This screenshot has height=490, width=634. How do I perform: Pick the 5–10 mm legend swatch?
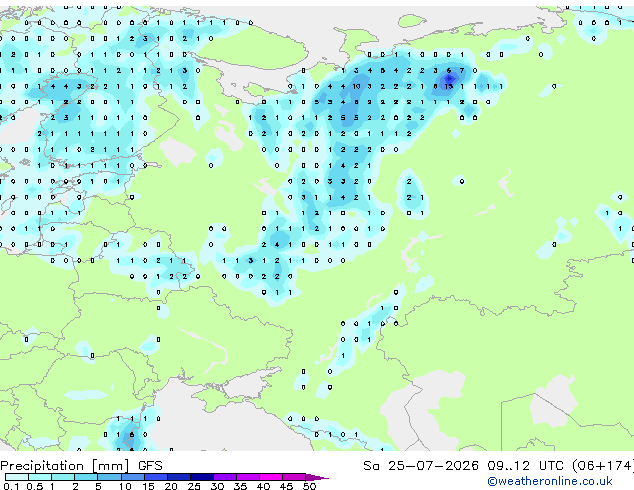(109, 477)
